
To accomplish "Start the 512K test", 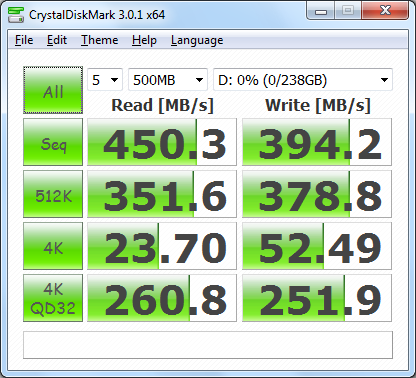I will [x=53, y=194].
